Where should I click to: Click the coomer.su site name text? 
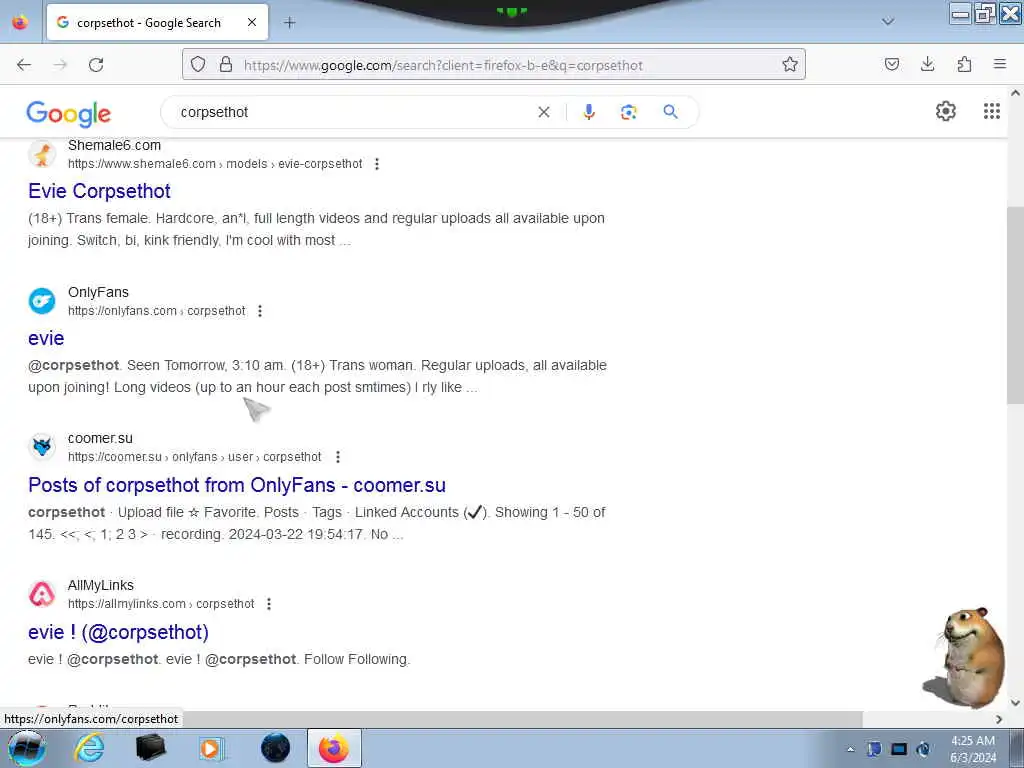pos(100,438)
